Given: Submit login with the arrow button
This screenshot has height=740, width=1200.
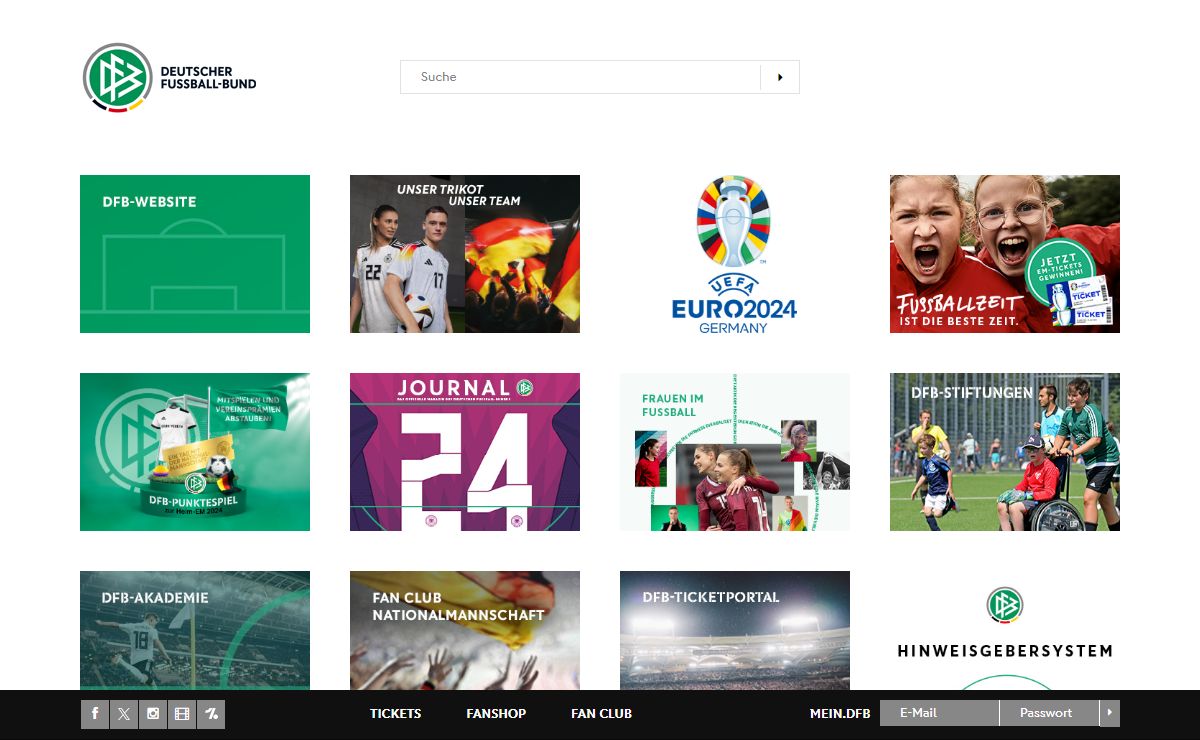Looking at the screenshot, I should [x=1109, y=713].
